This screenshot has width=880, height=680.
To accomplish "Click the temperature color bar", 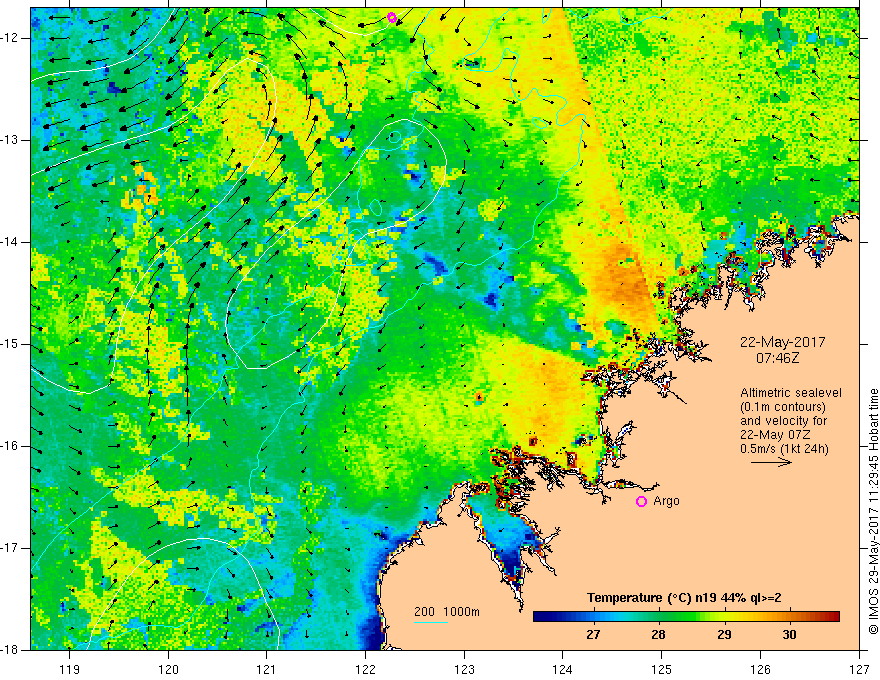I will [x=686, y=616].
